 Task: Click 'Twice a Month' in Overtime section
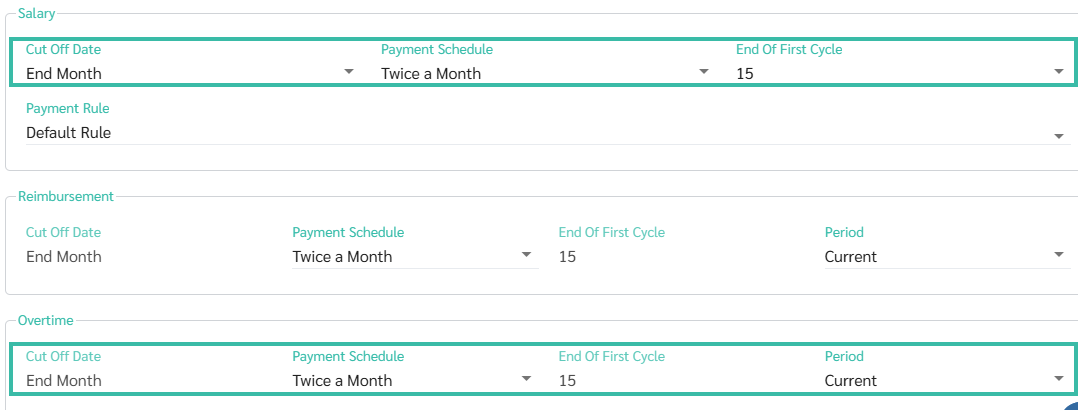(x=342, y=381)
